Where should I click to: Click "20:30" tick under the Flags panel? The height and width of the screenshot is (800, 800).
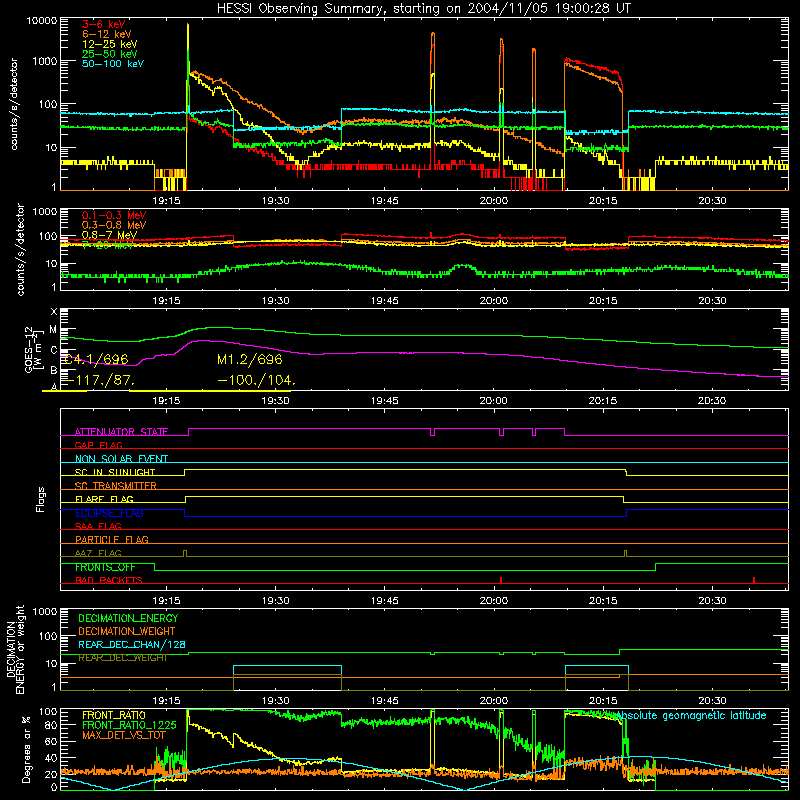pyautogui.click(x=712, y=601)
